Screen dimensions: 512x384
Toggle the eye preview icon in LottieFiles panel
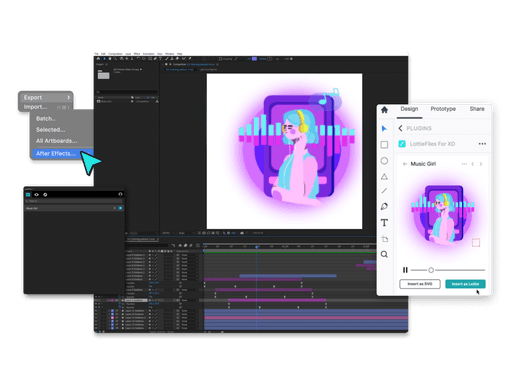36,194
